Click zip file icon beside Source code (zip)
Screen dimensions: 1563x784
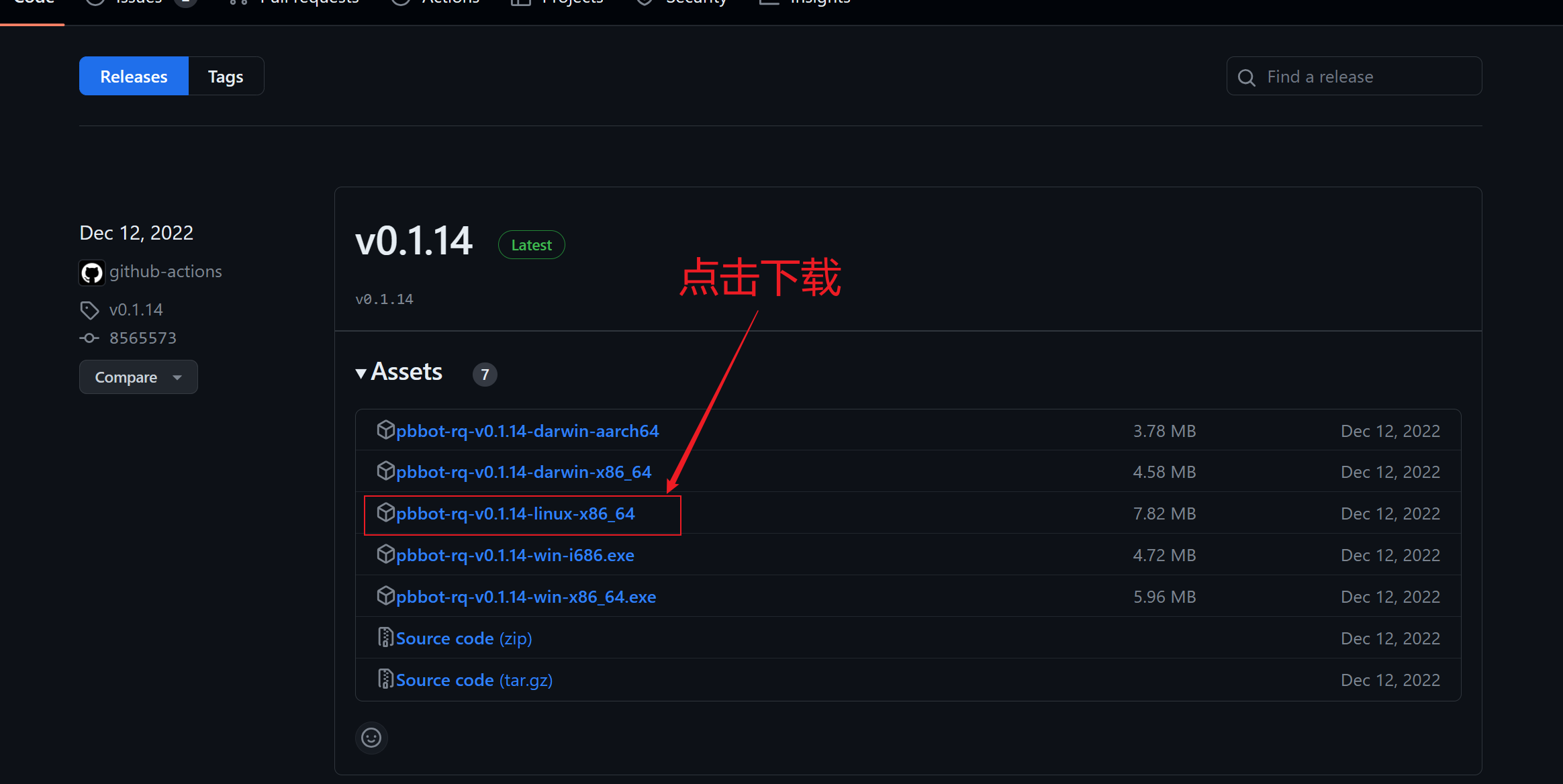click(385, 637)
